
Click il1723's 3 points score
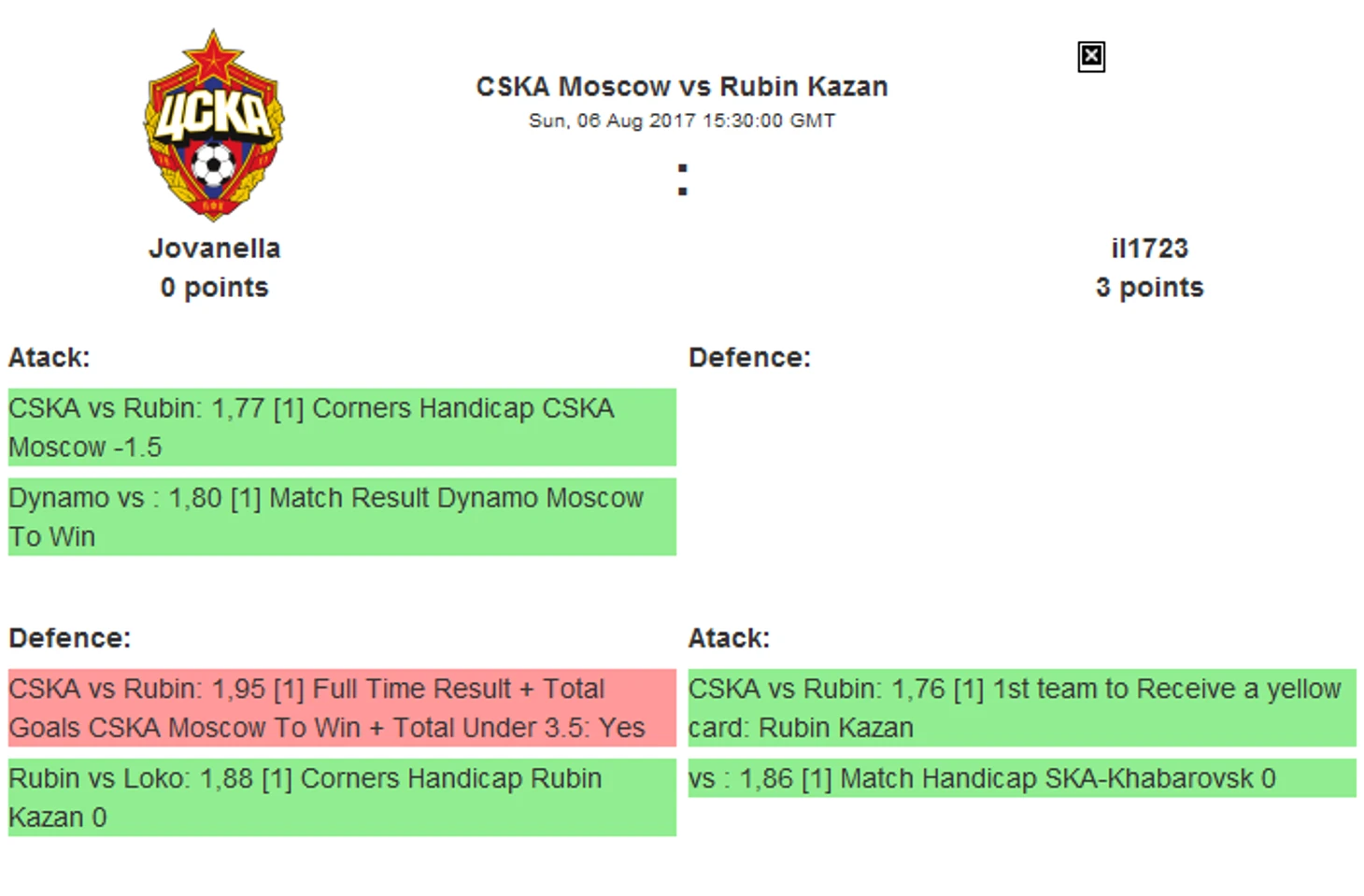[x=1149, y=288]
